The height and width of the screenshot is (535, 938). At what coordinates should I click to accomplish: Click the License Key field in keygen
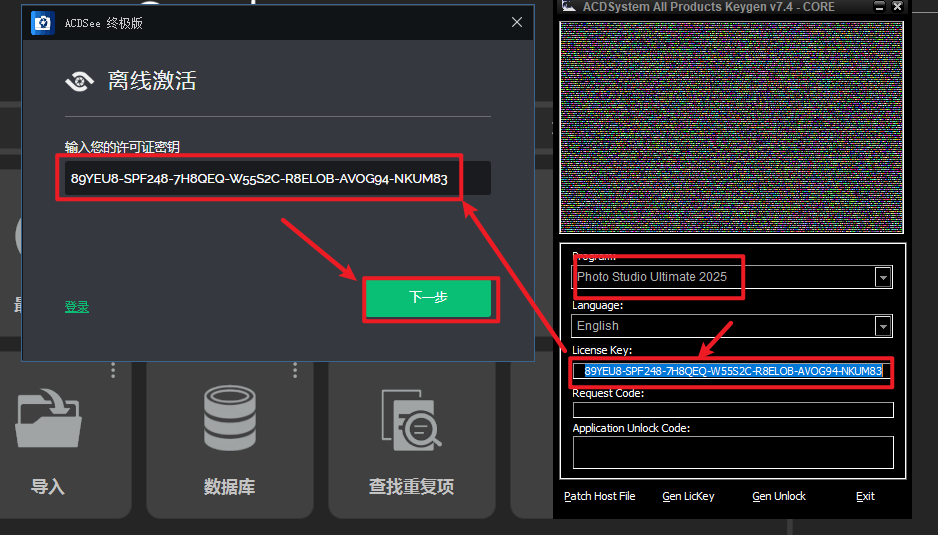point(732,371)
